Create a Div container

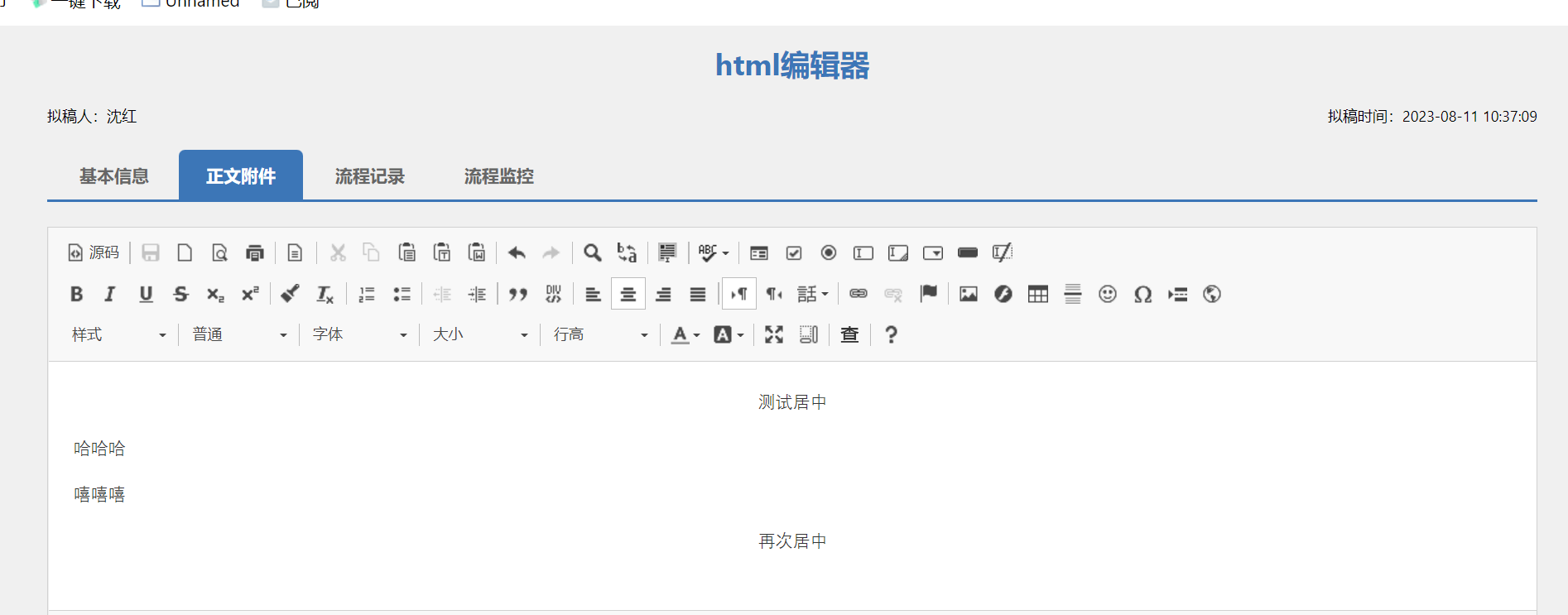pos(553,294)
